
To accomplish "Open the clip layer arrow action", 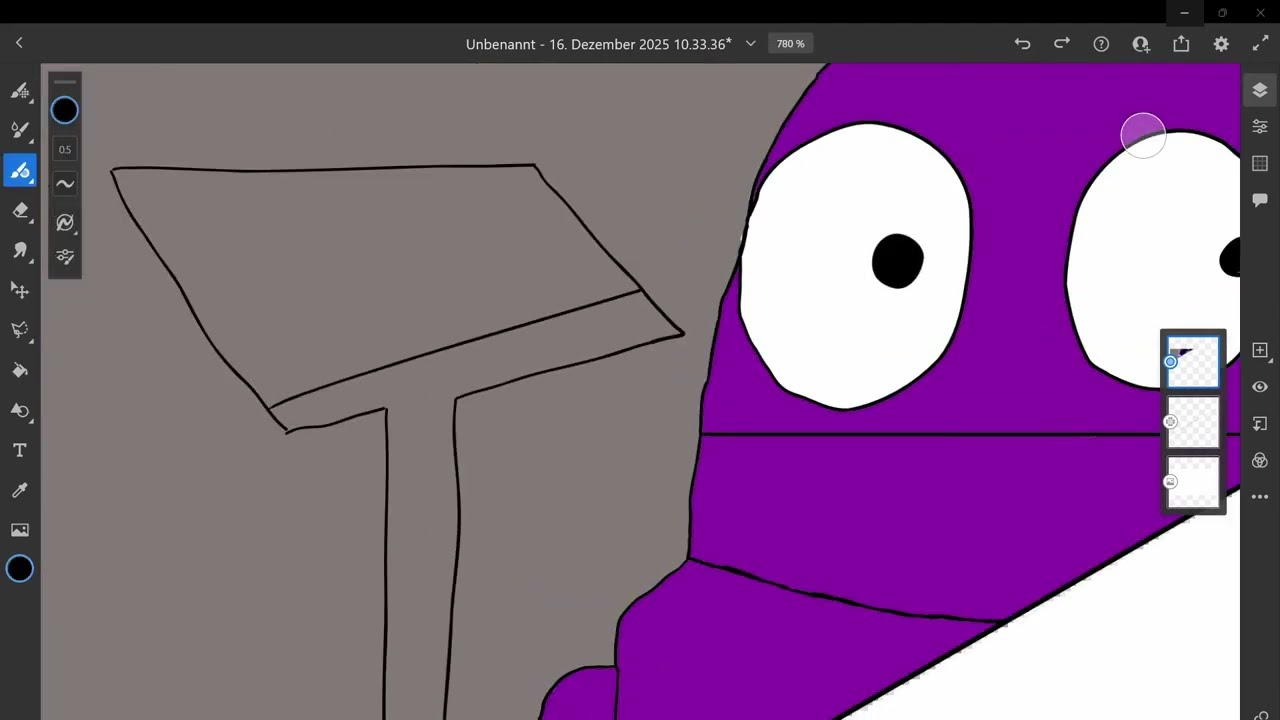I will click(x=1260, y=424).
